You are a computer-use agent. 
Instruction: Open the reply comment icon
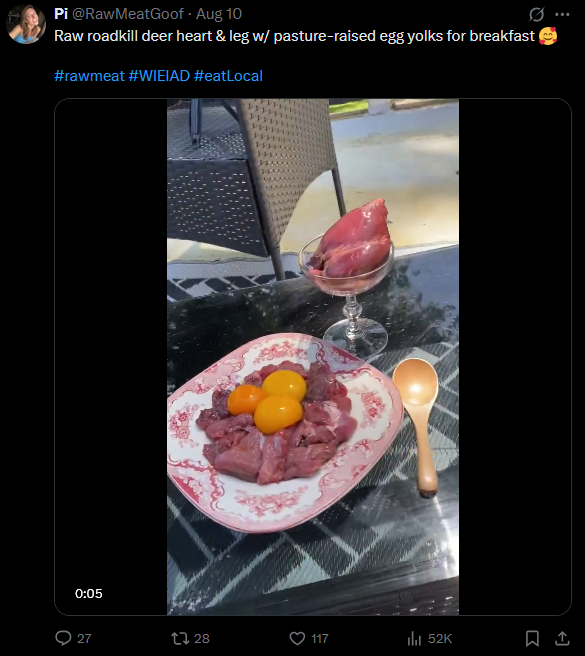coord(63,638)
